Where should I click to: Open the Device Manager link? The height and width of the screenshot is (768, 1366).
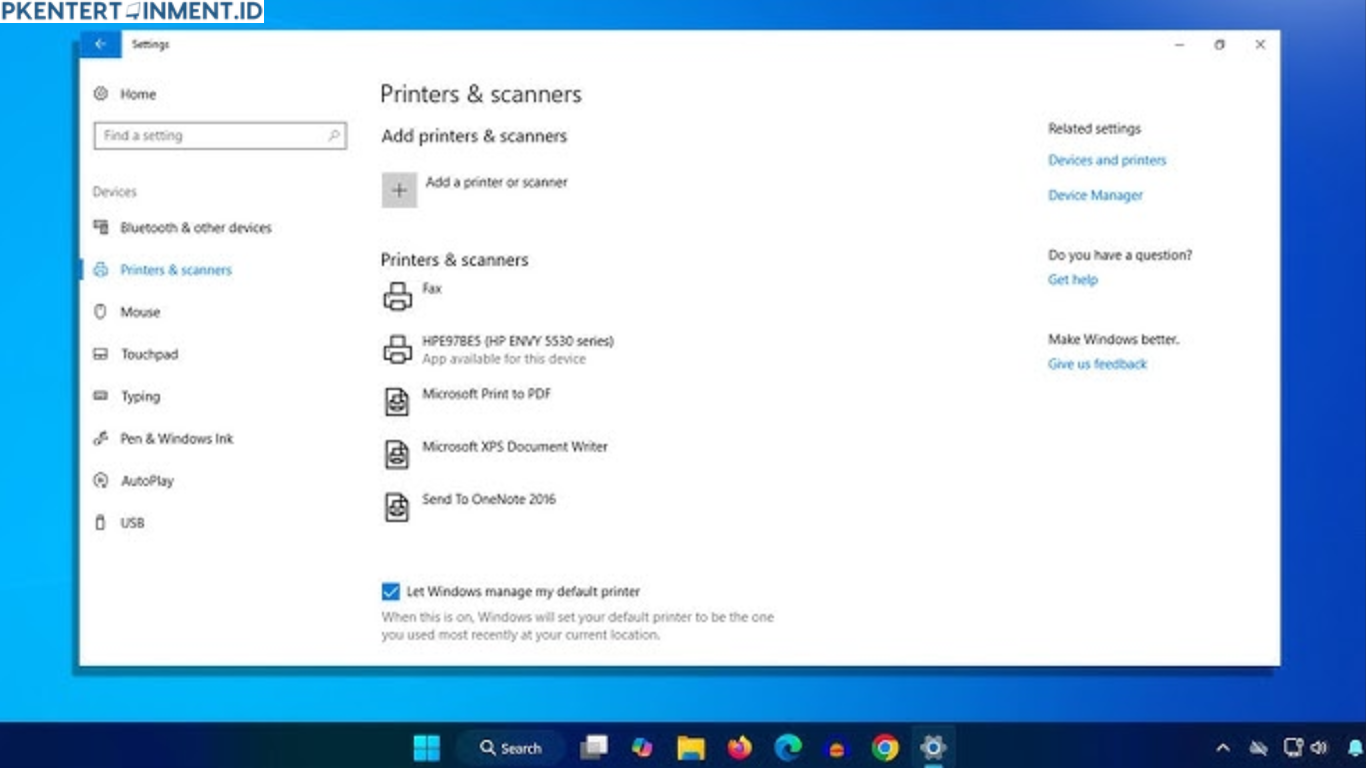click(x=1095, y=195)
